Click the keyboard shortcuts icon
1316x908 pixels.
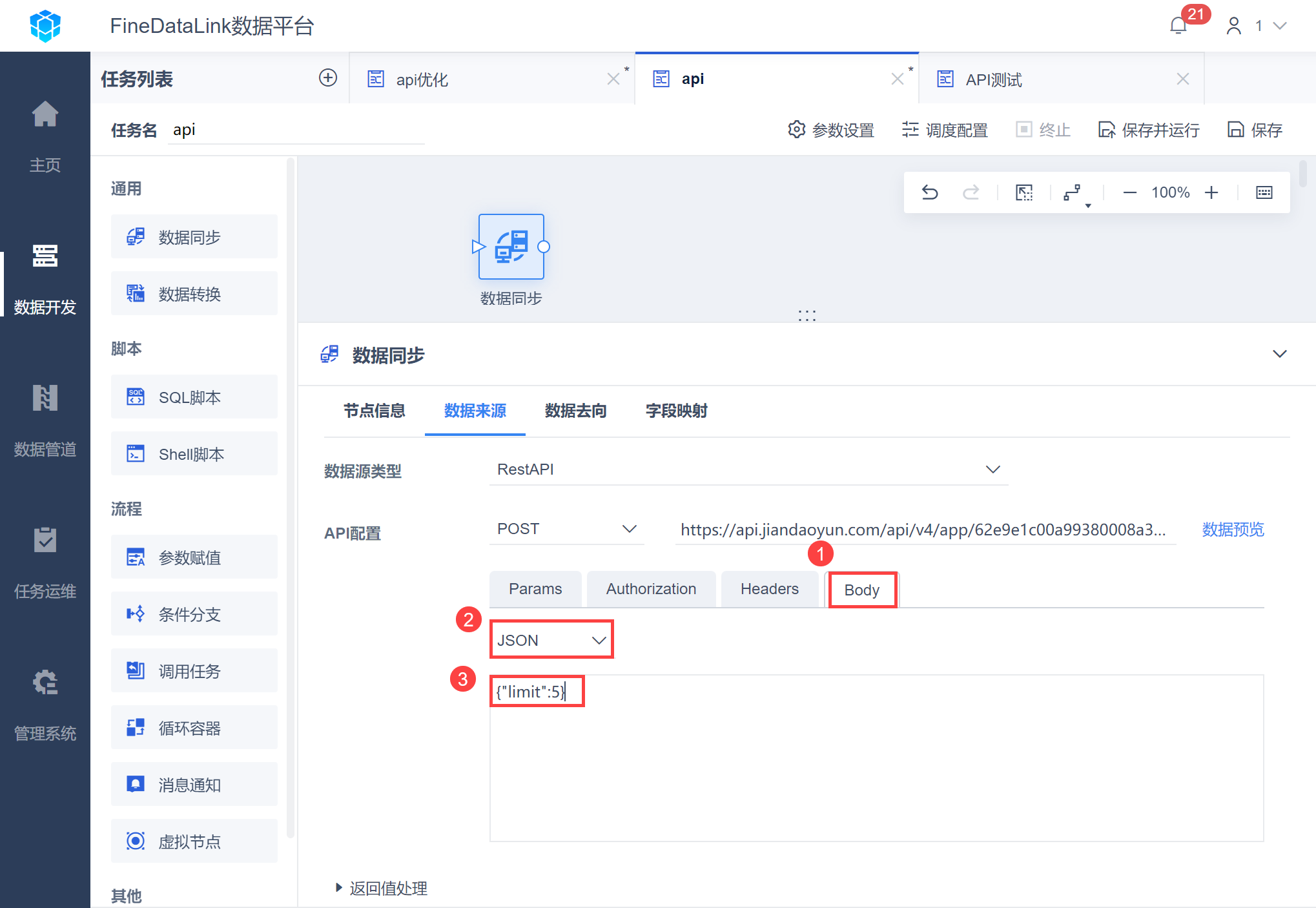pyautogui.click(x=1264, y=192)
